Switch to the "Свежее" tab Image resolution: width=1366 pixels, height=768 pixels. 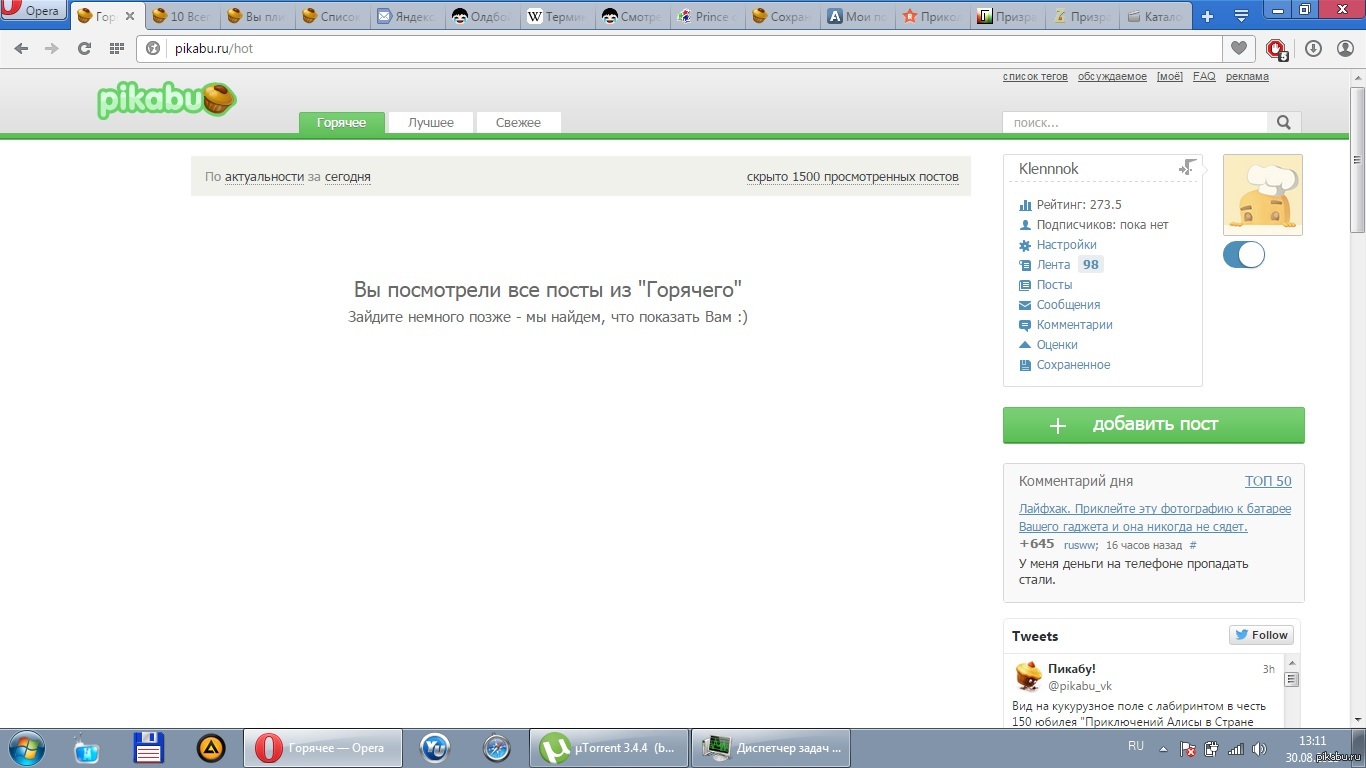[518, 122]
